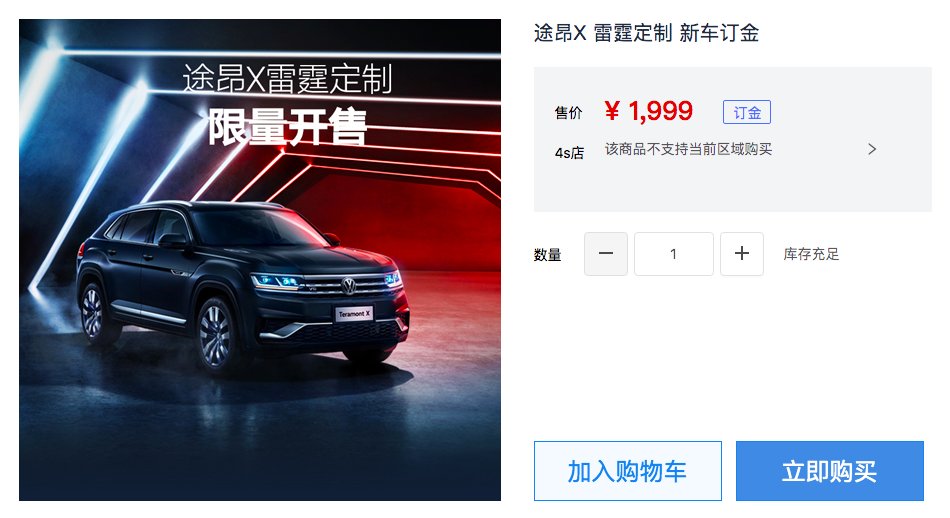Image resolution: width=950 pixels, height=518 pixels.
Task: Click the 加入购物车 button
Action: click(x=628, y=471)
